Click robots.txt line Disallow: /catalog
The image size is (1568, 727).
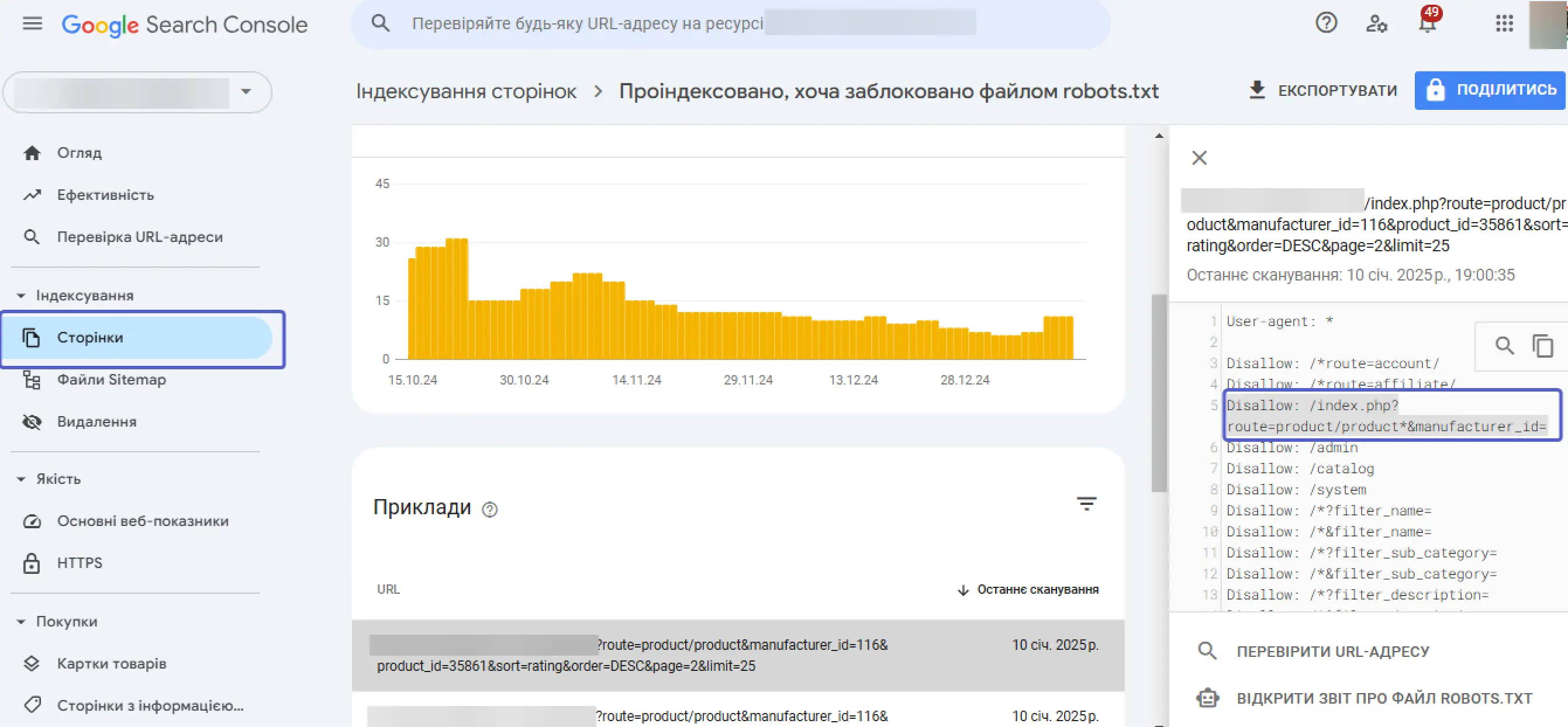click(x=1300, y=469)
